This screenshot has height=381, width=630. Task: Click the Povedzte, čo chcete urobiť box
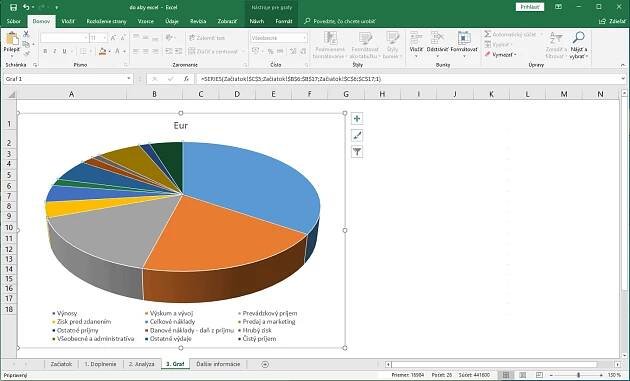pos(340,21)
